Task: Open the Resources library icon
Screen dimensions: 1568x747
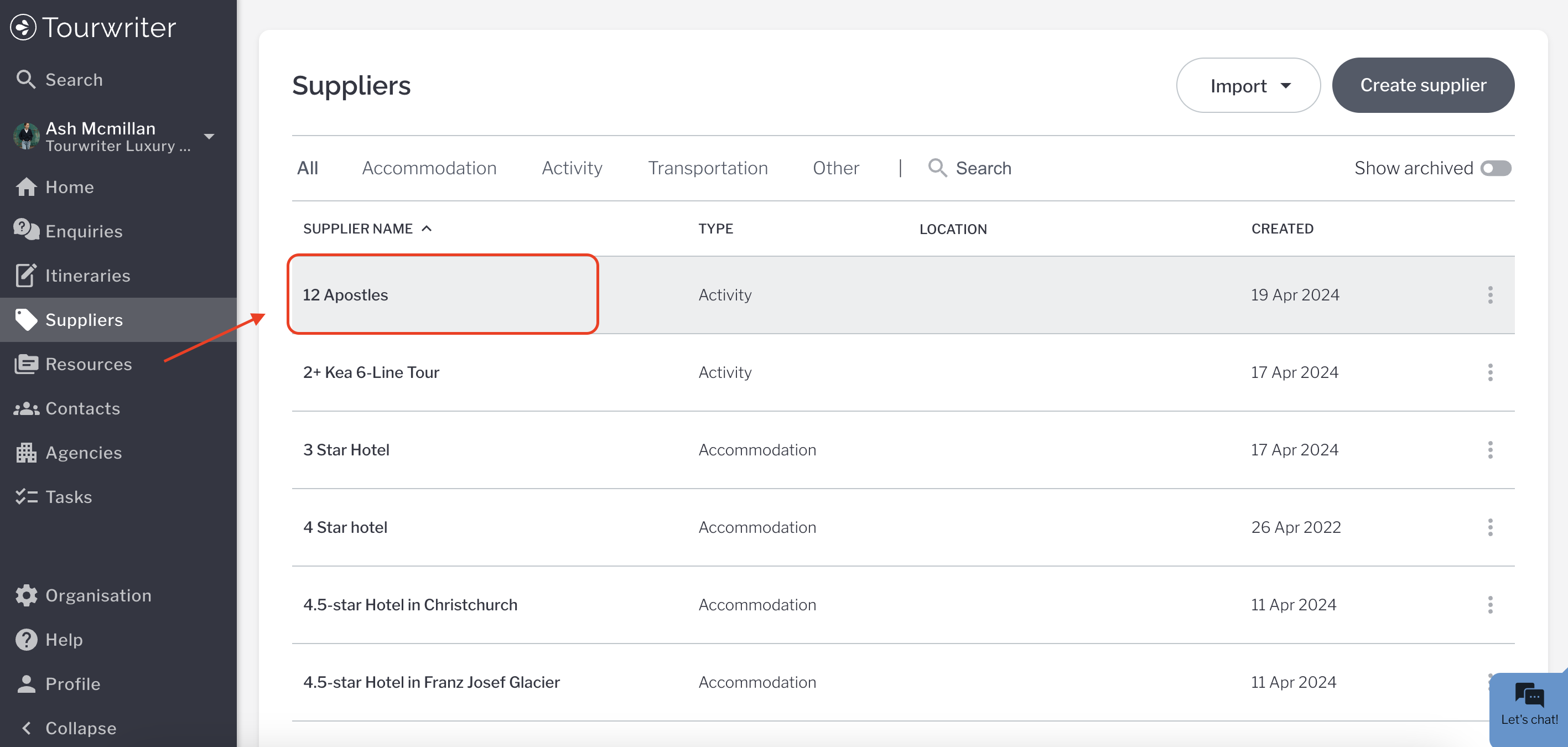Action: [x=26, y=364]
